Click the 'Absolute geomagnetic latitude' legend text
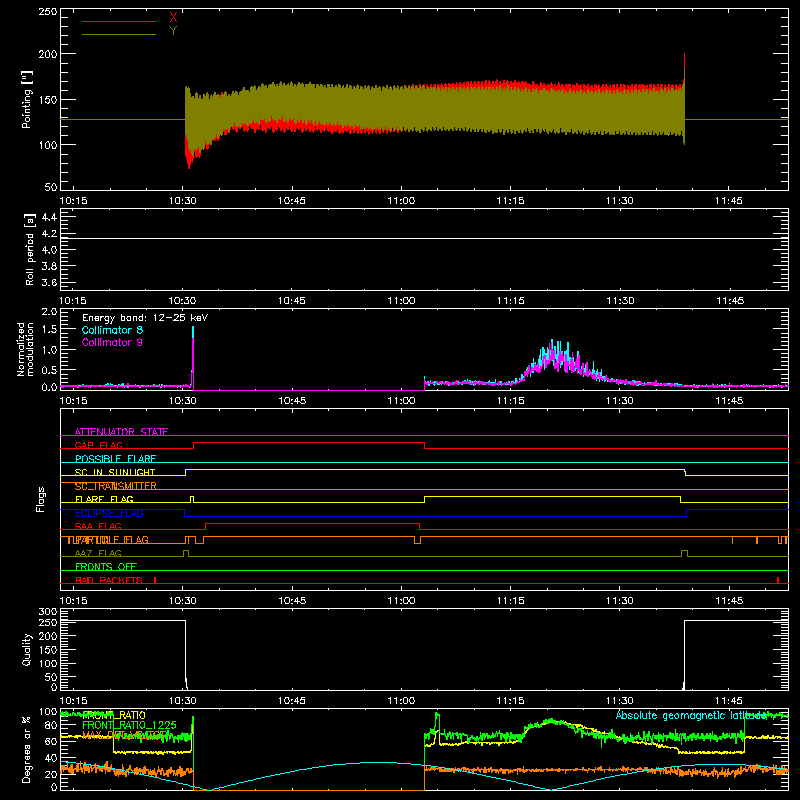The height and width of the screenshot is (800, 800). (691, 715)
